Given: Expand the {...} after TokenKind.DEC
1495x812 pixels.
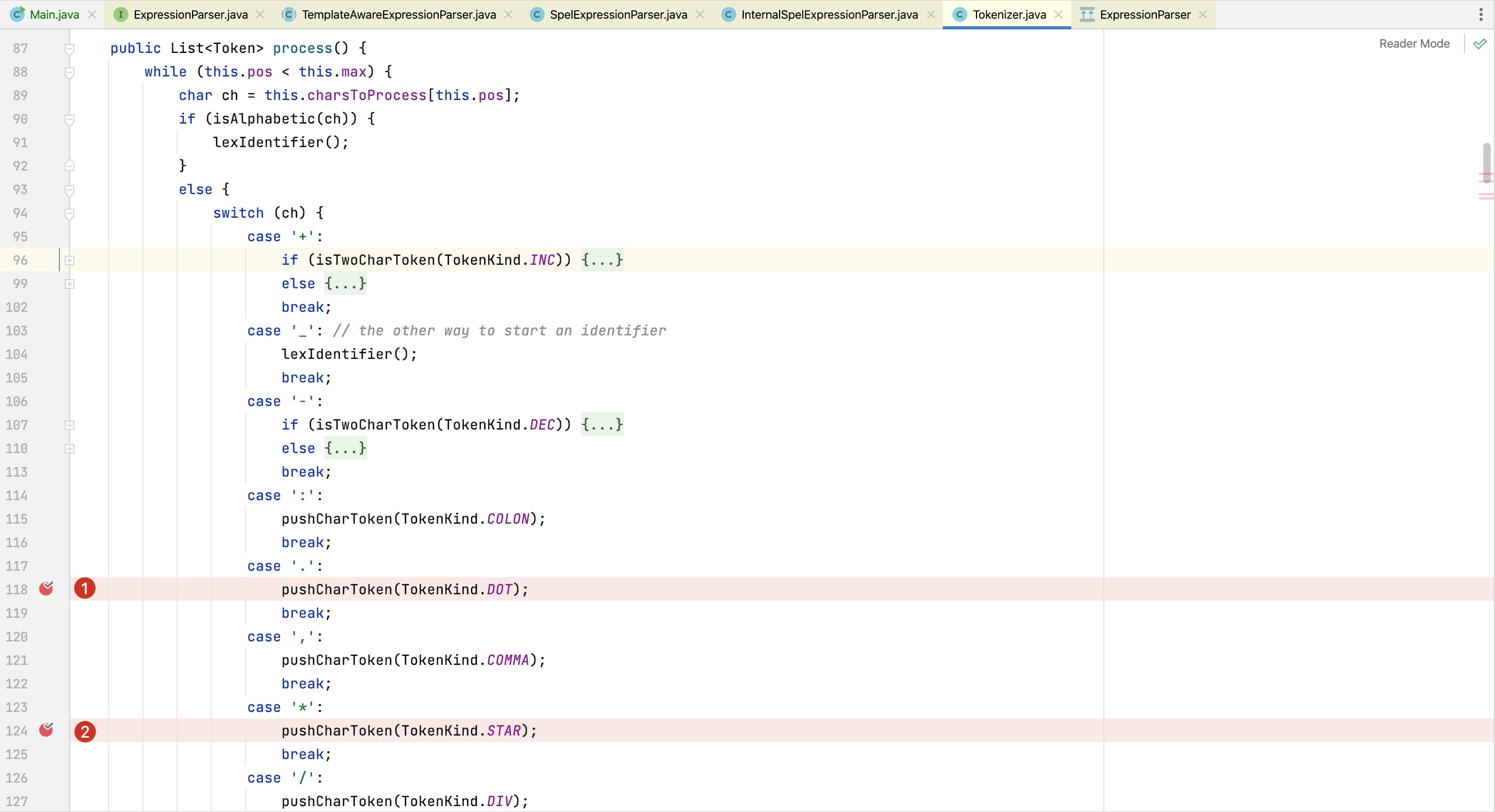Looking at the screenshot, I should tap(602, 425).
